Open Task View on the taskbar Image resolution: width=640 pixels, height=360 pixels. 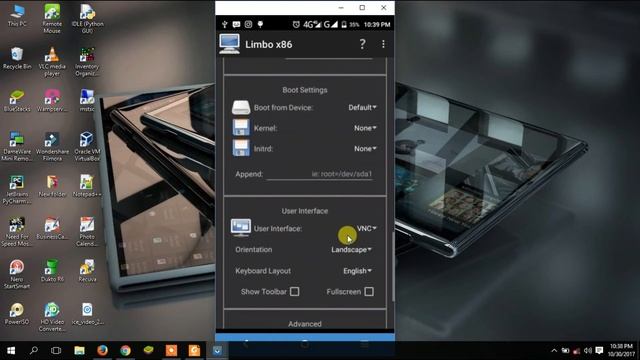click(x=56, y=350)
